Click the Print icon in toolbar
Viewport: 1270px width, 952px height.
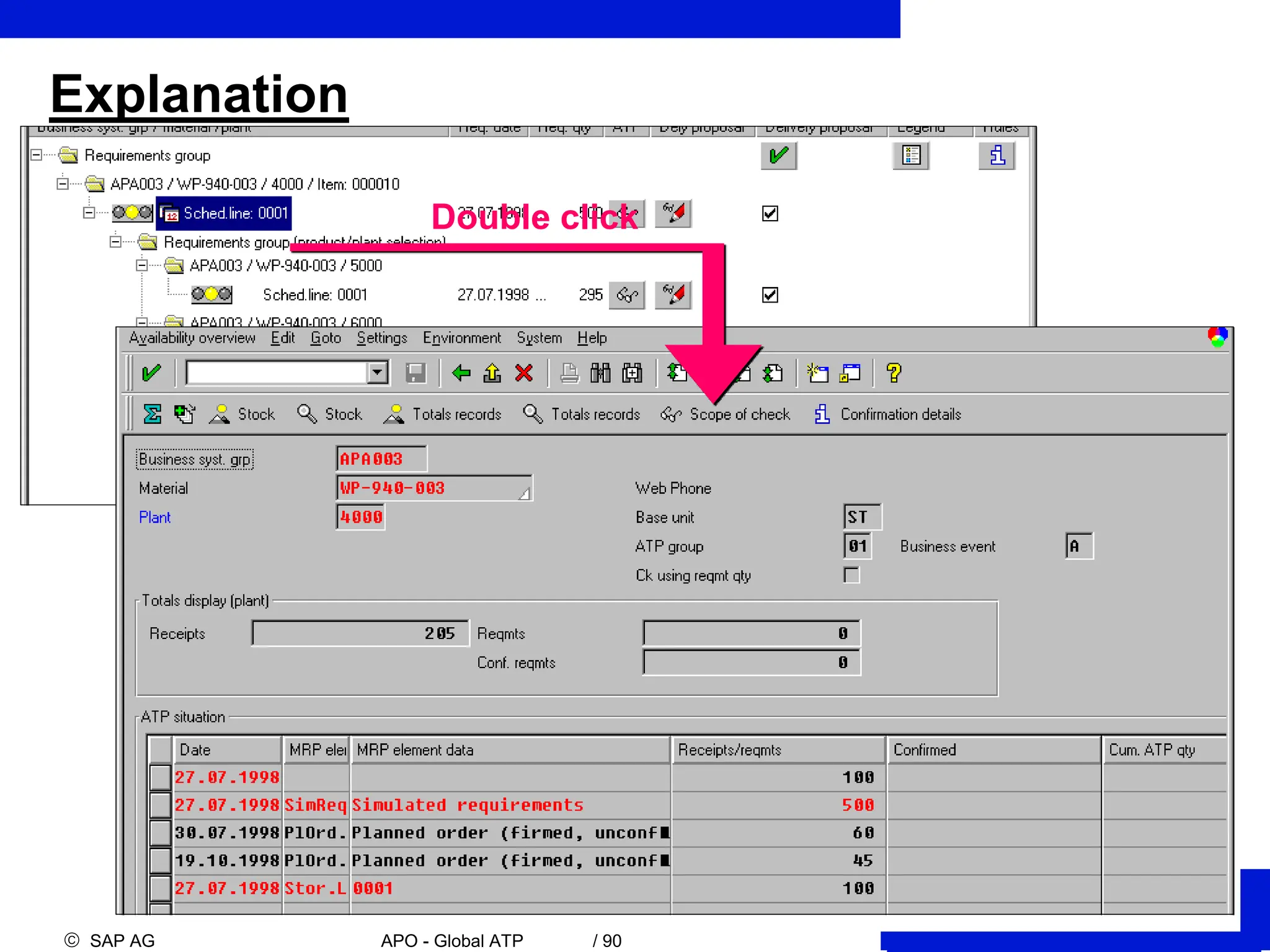tap(569, 373)
